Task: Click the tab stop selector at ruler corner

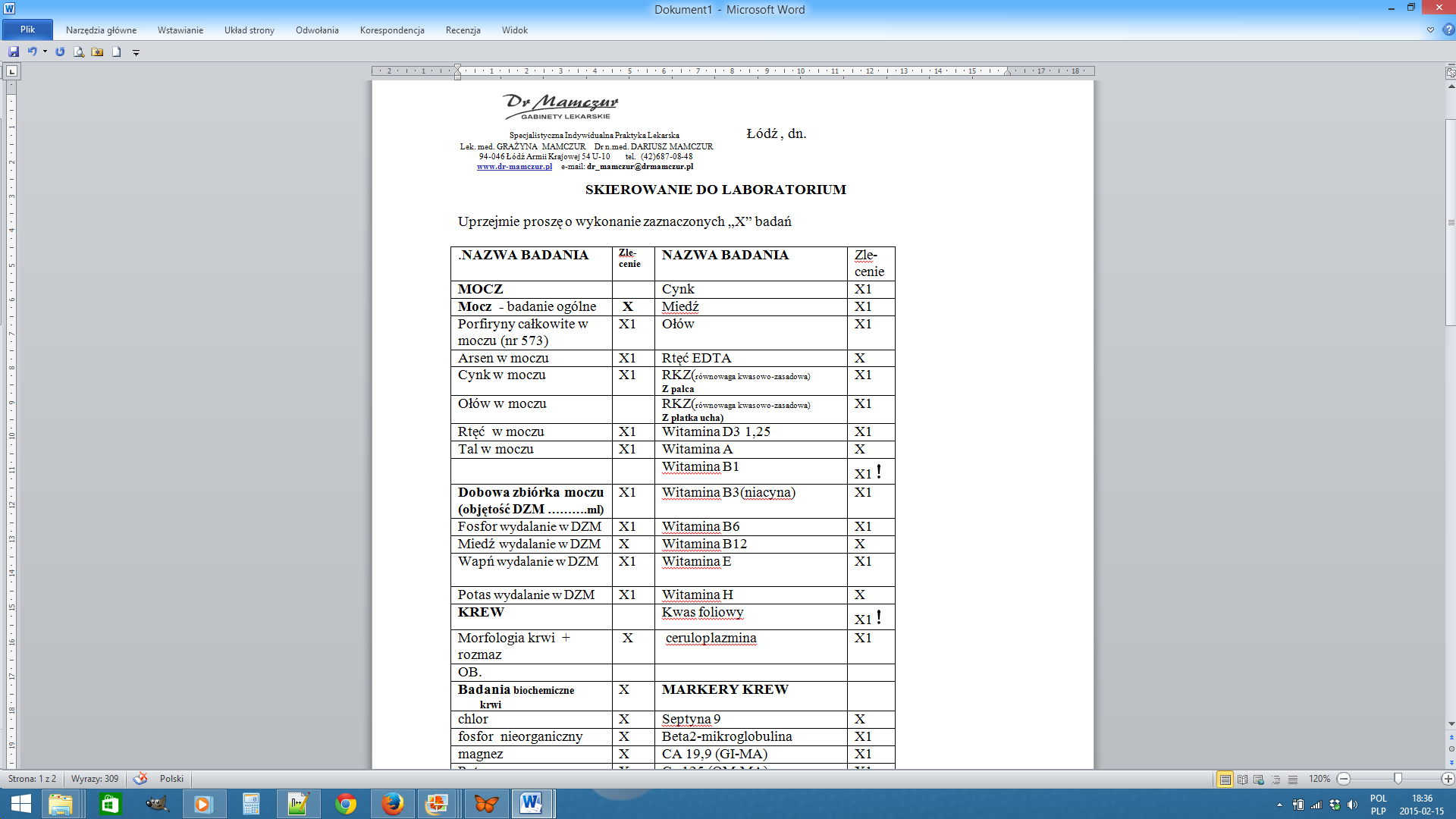Action: coord(11,71)
